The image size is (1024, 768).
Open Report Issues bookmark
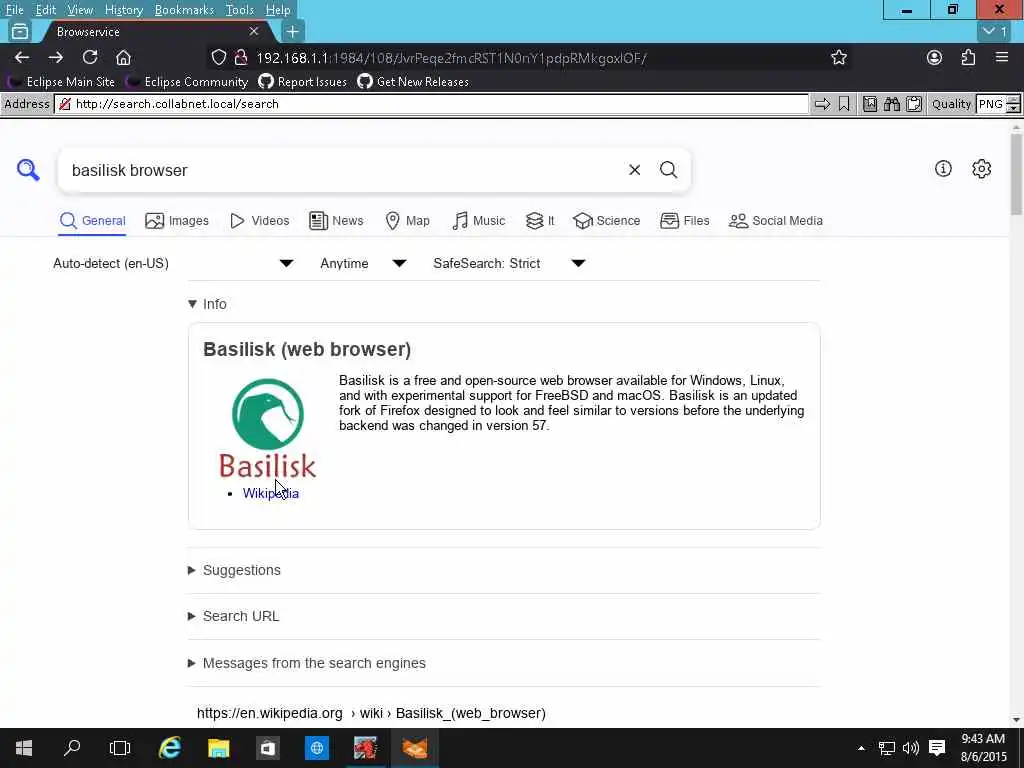coord(302,82)
